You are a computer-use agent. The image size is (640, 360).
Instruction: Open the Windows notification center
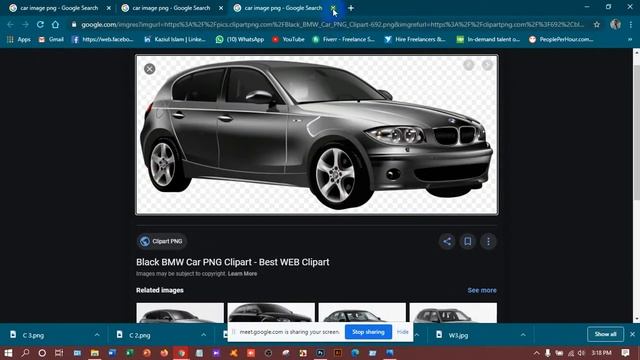[625, 353]
